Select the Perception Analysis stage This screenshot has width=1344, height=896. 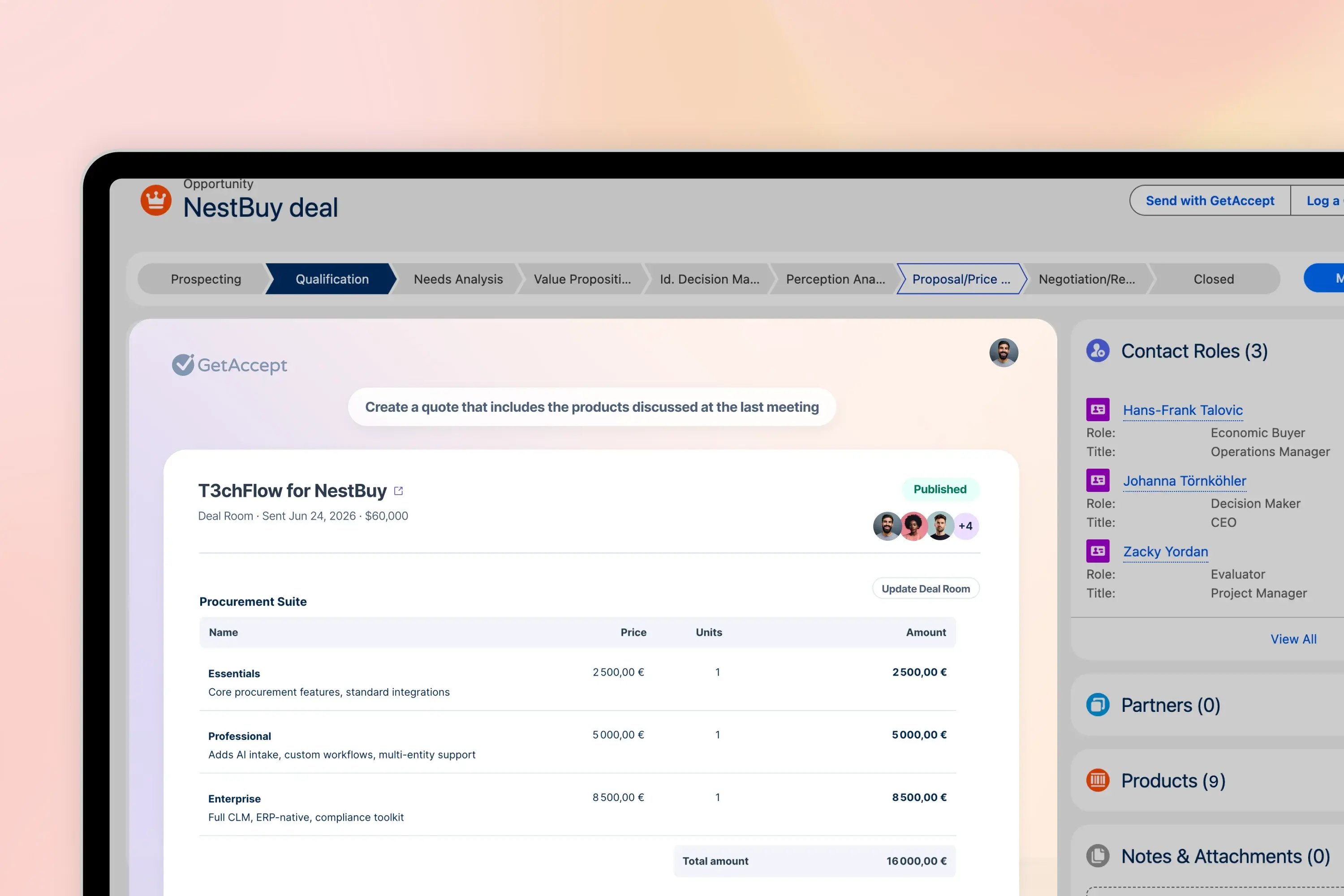click(836, 279)
